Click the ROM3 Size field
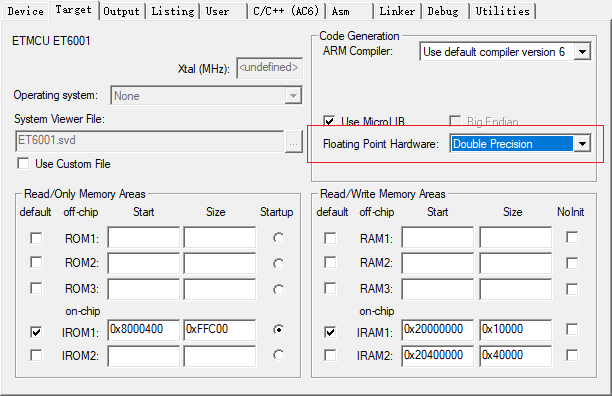Viewport: 612px width, 396px height. tap(220, 289)
